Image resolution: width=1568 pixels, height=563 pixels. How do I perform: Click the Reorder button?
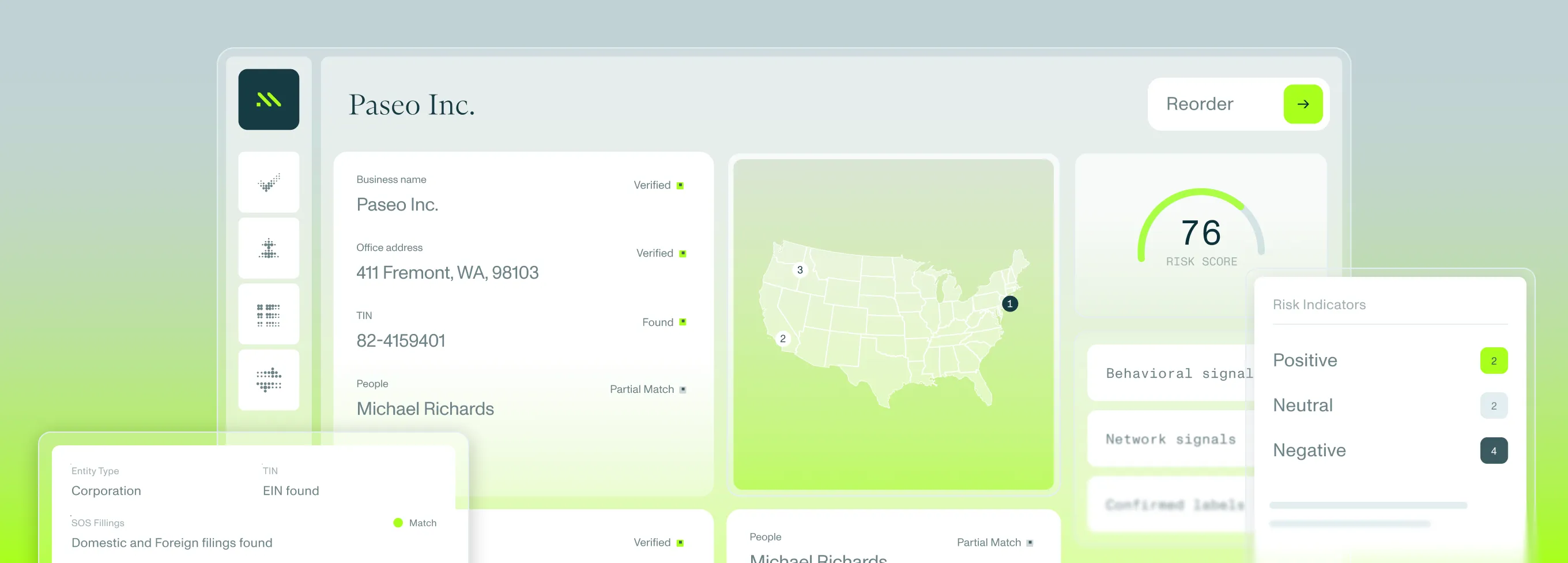point(1238,104)
